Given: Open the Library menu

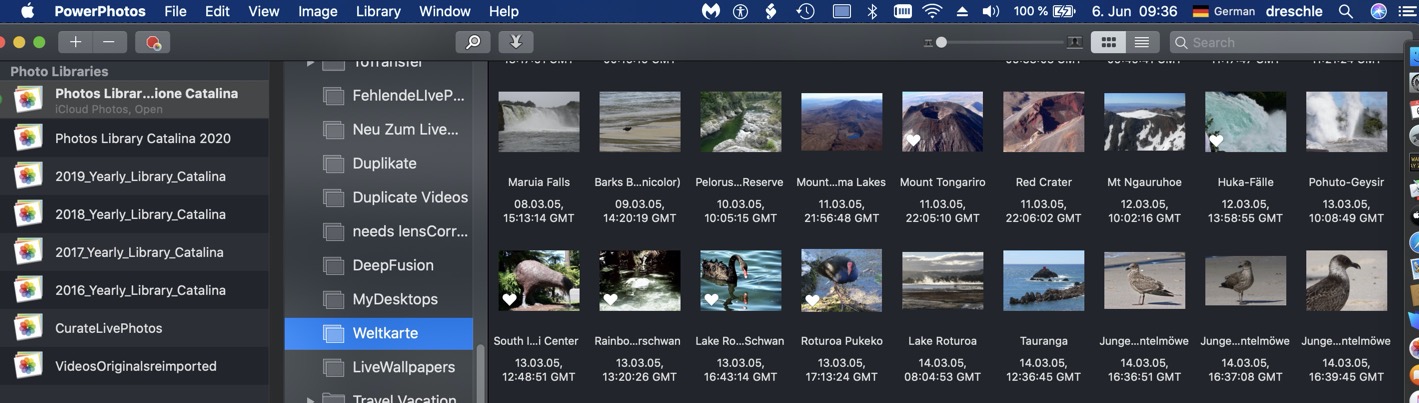Looking at the screenshot, I should (x=378, y=12).
